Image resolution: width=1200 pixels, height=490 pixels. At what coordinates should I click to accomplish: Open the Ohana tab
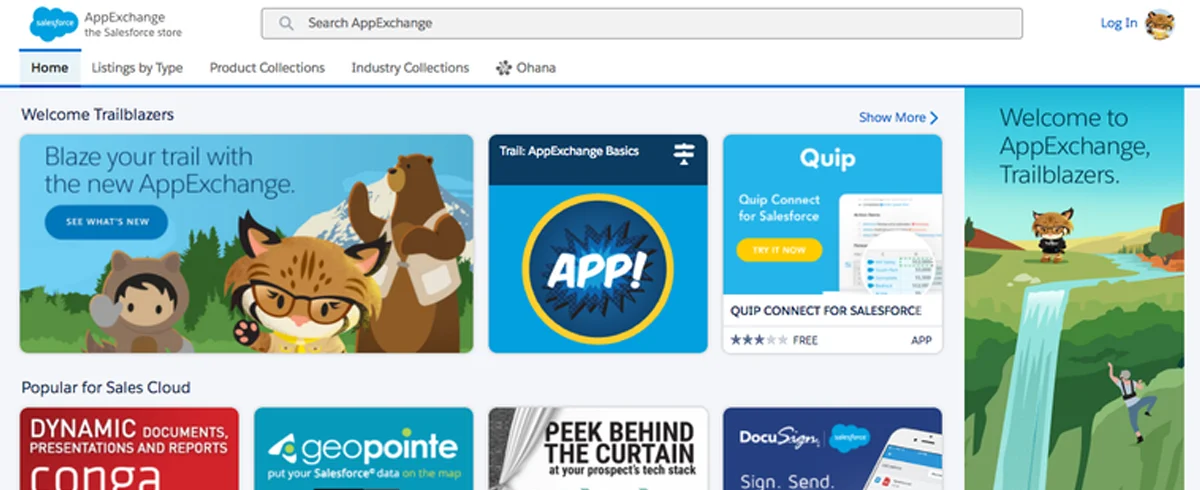pos(526,68)
